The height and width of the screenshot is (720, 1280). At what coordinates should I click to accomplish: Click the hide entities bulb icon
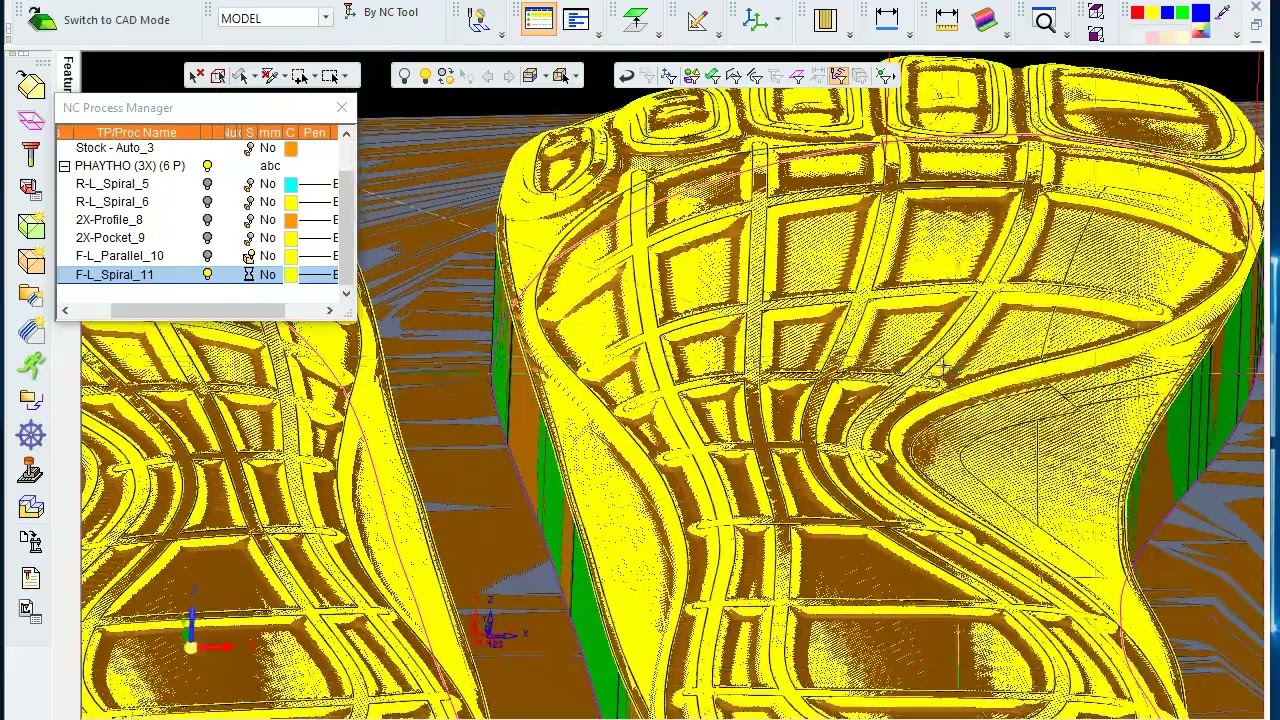404,76
